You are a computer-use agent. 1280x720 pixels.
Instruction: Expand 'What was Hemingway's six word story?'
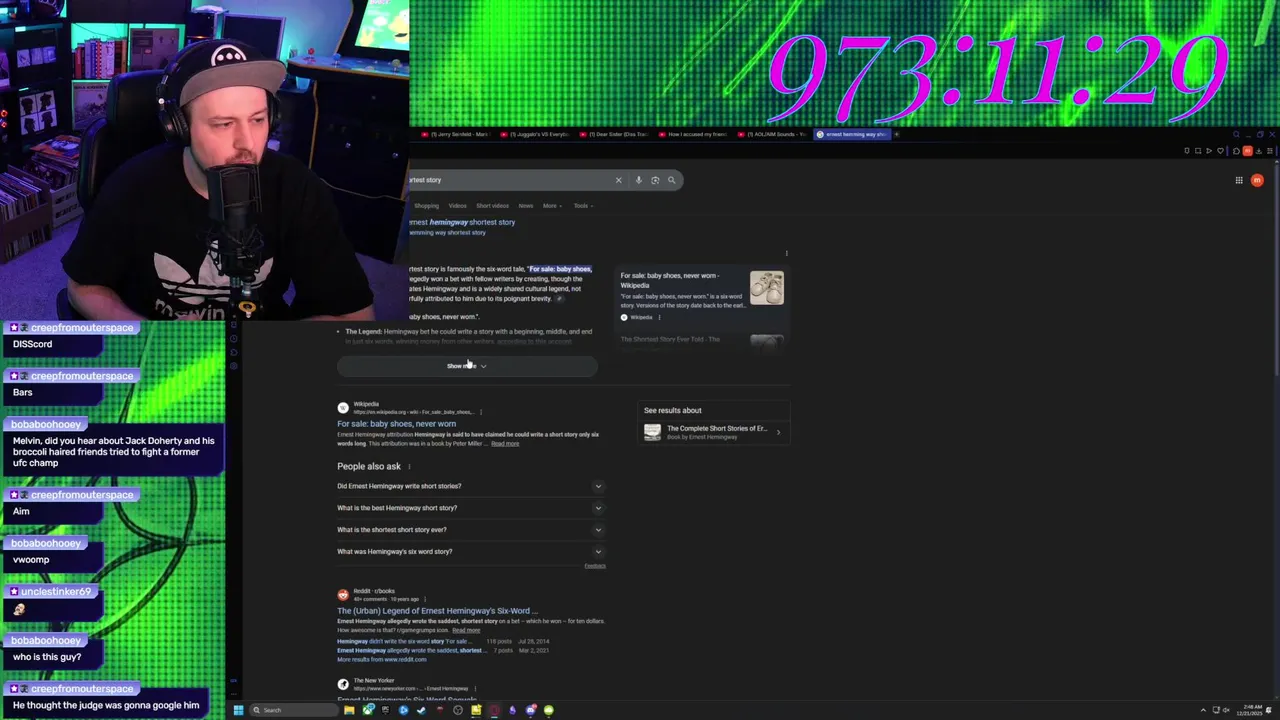(x=470, y=552)
